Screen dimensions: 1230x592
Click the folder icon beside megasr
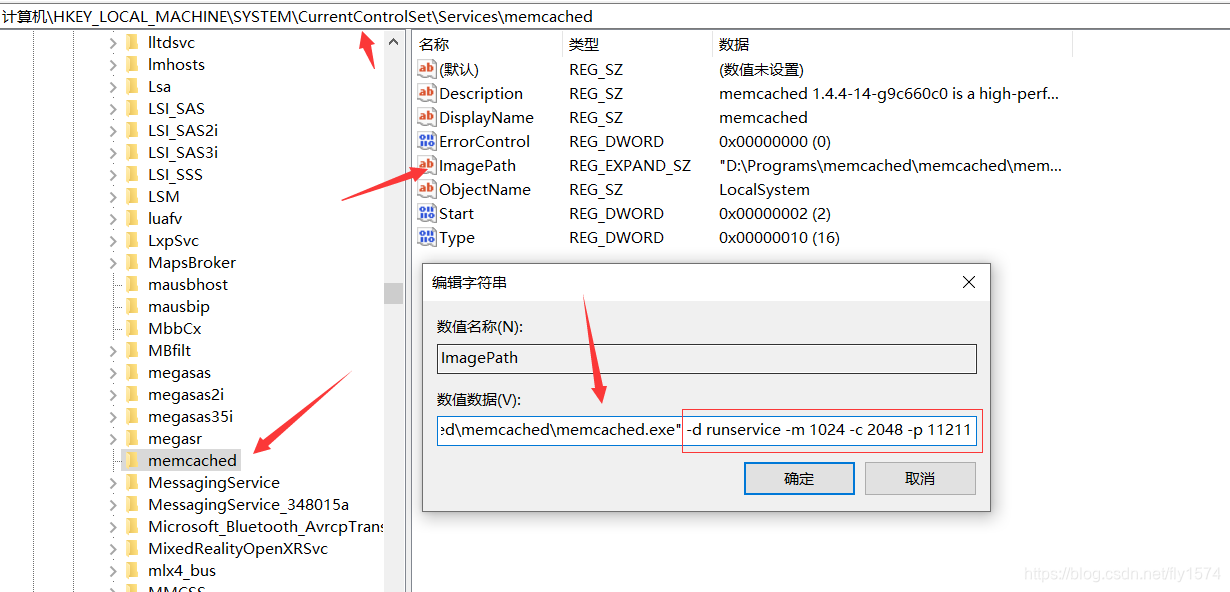tap(133, 439)
